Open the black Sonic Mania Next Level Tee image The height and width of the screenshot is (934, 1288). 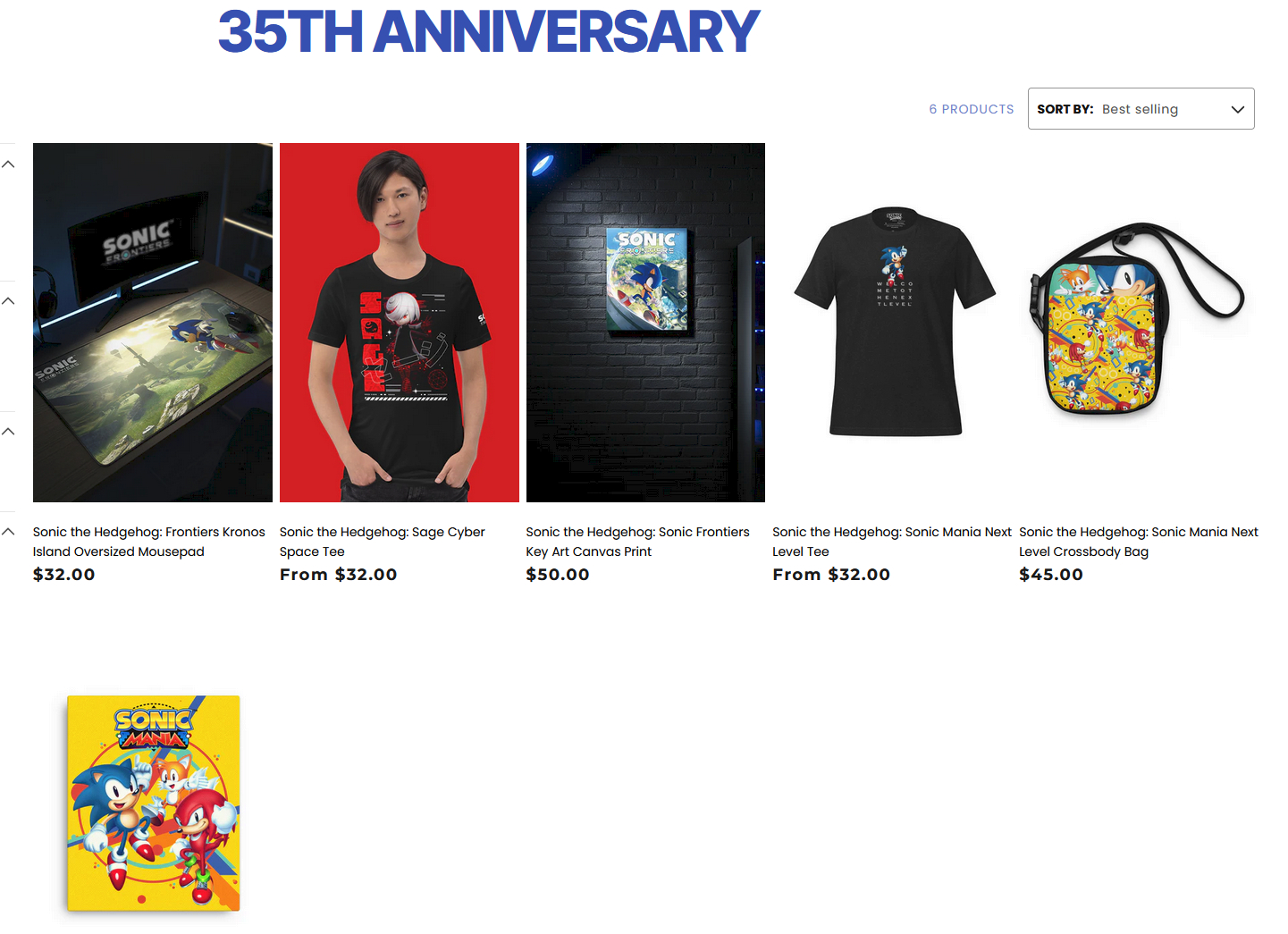coord(894,323)
